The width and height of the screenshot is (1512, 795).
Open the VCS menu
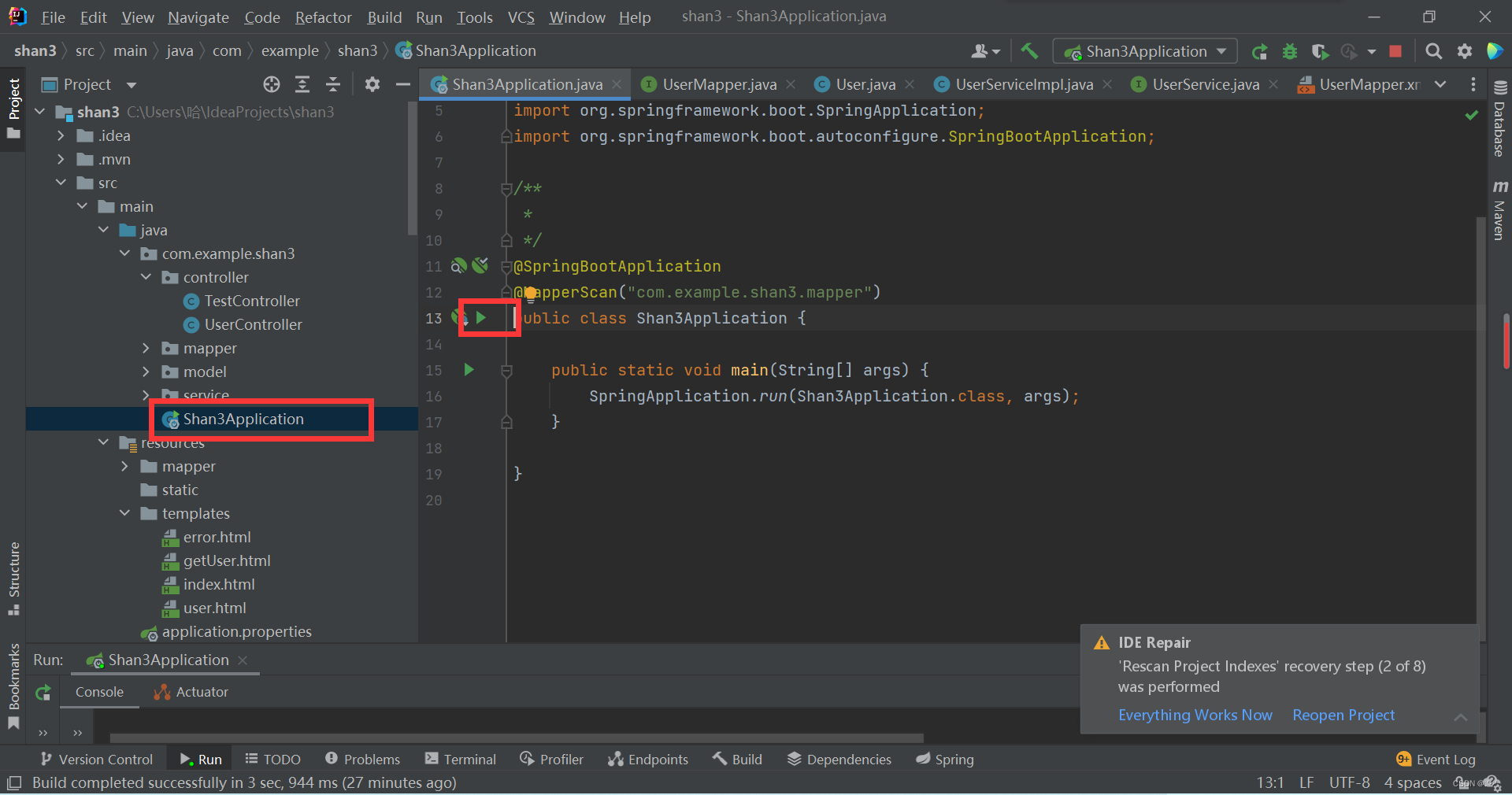[x=521, y=17]
